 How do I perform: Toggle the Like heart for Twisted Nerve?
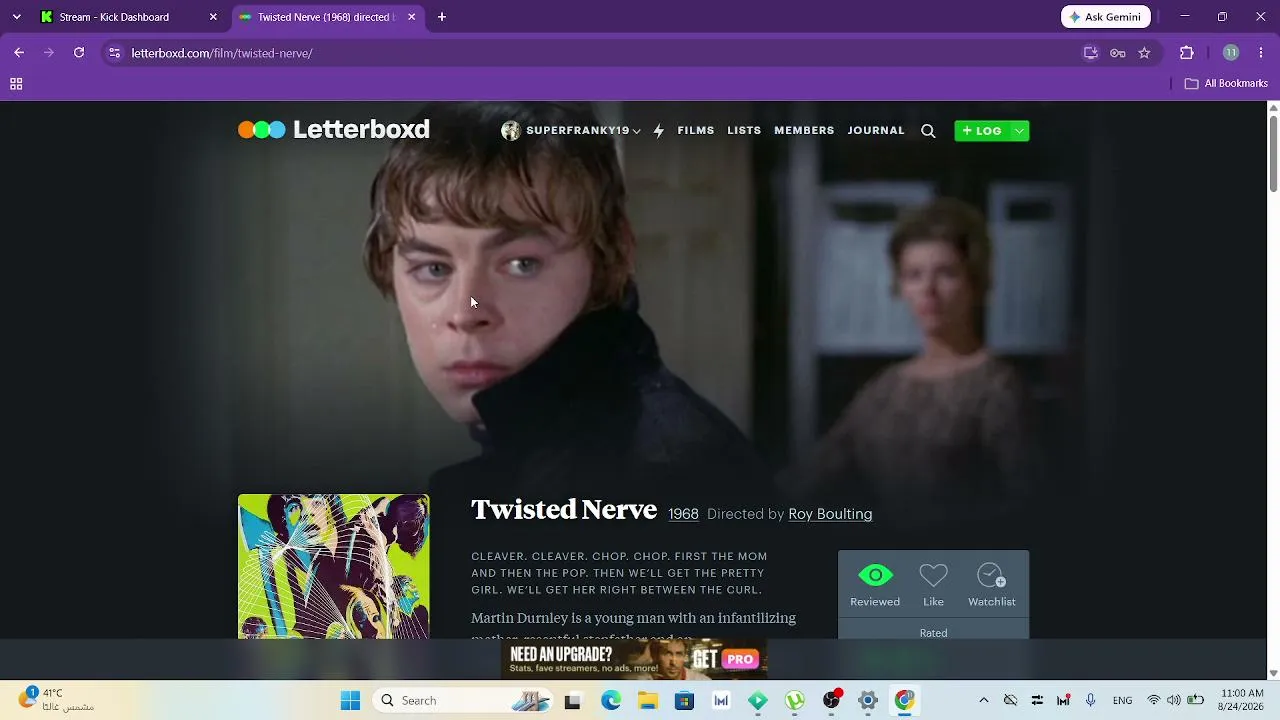[933, 575]
